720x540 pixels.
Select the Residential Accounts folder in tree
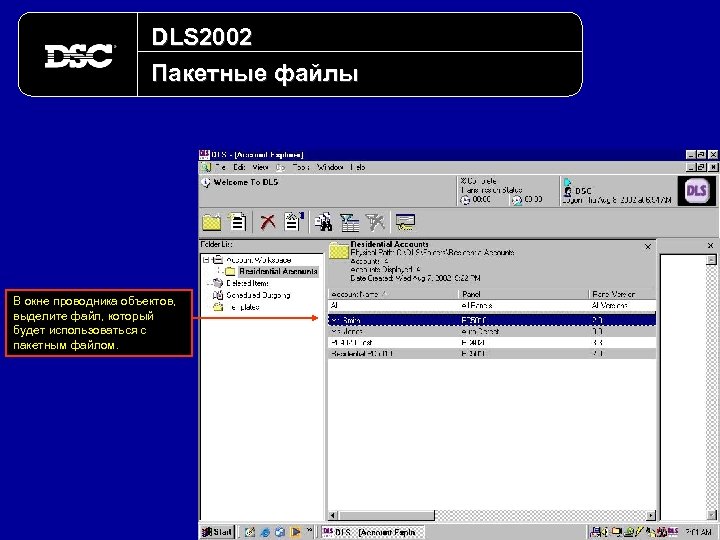[x=278, y=271]
